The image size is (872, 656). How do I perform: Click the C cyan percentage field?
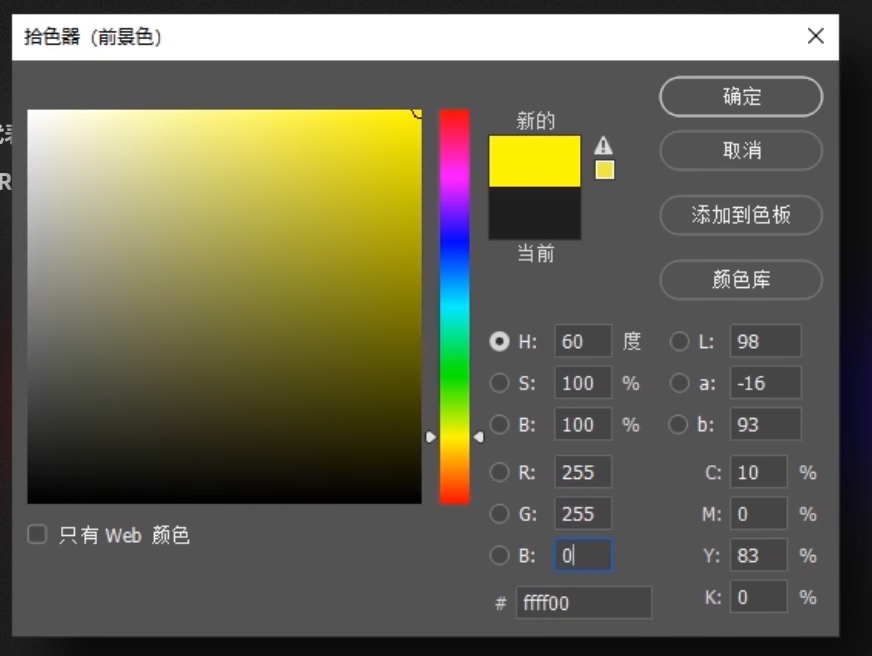tap(758, 473)
